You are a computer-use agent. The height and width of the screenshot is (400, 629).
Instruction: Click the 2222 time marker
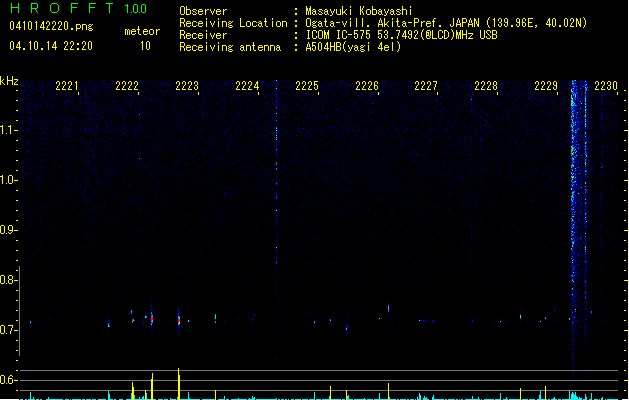tap(127, 86)
